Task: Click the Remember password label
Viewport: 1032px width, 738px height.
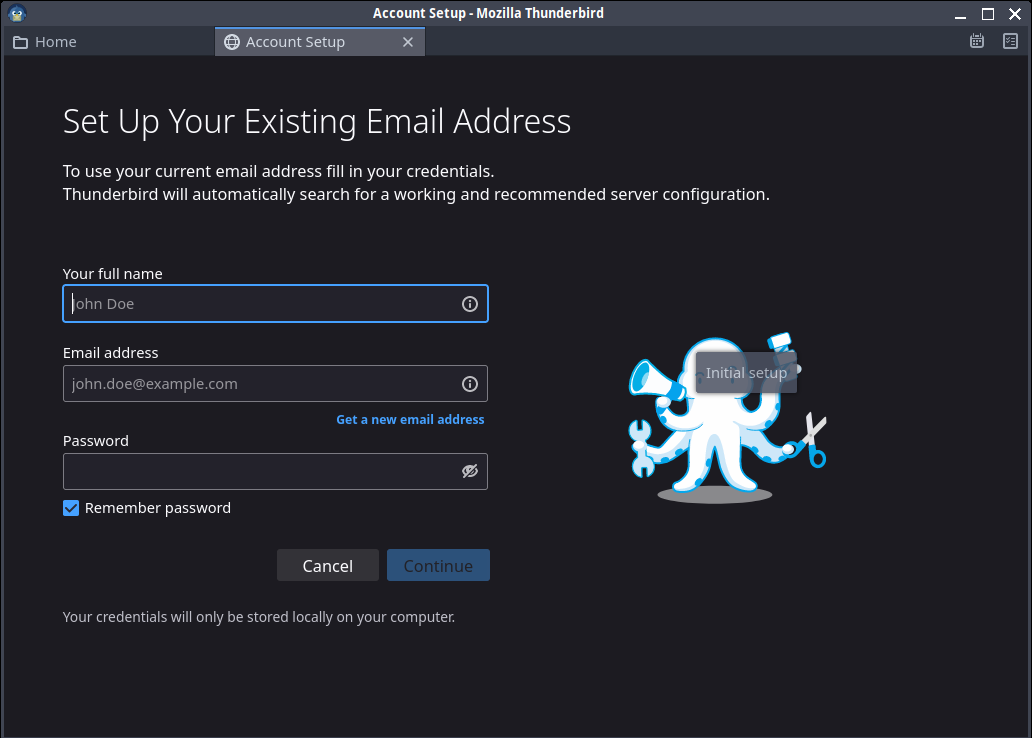Action: point(158,508)
